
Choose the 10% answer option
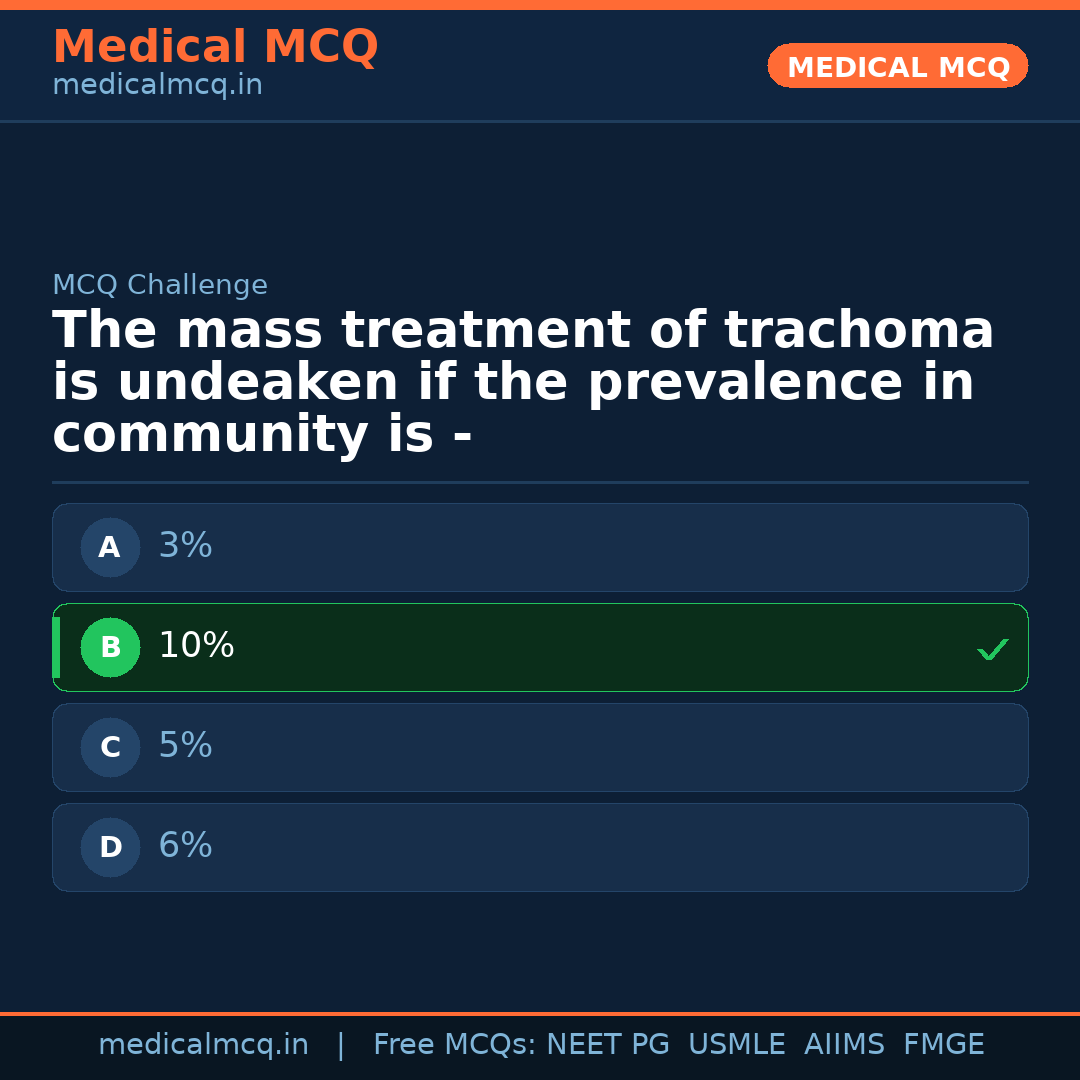540,647
